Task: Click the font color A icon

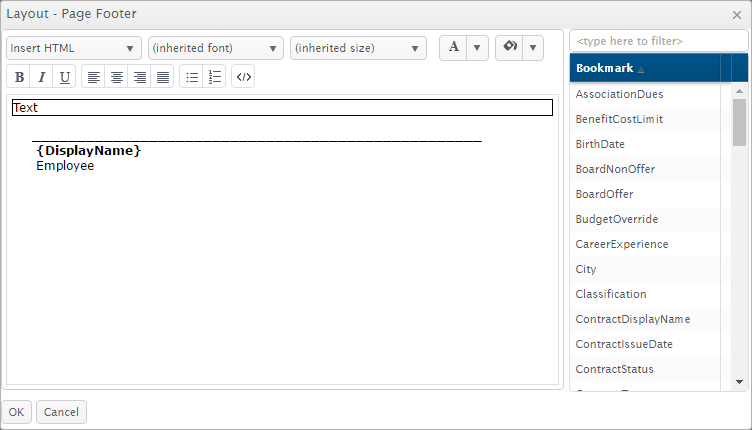Action: click(x=454, y=48)
